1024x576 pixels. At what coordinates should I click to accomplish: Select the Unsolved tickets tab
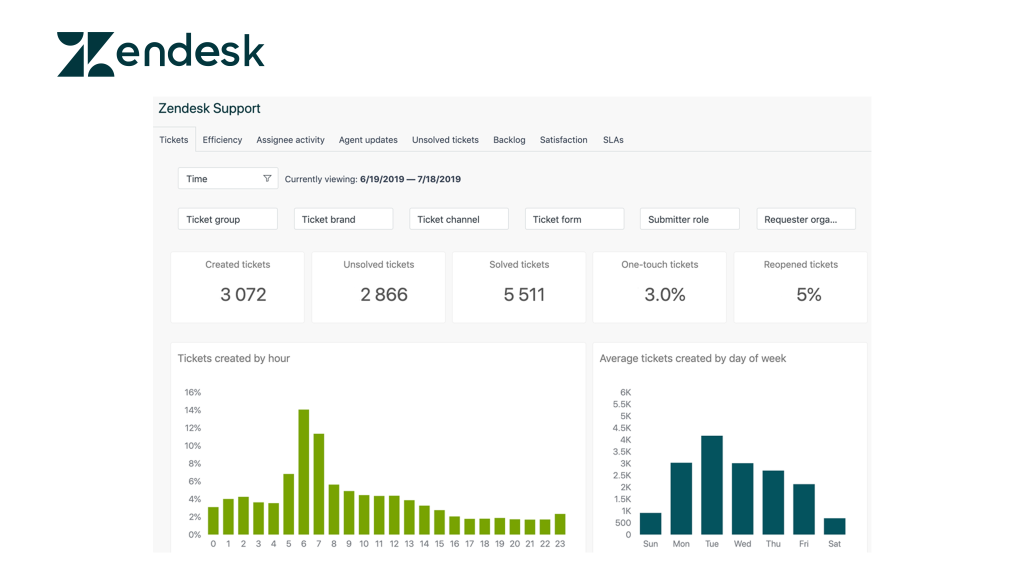445,140
